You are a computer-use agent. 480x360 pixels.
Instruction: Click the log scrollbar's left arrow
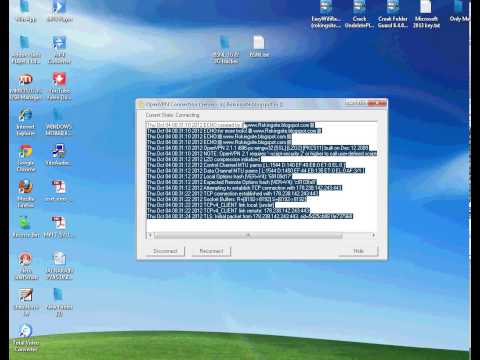coord(150,235)
